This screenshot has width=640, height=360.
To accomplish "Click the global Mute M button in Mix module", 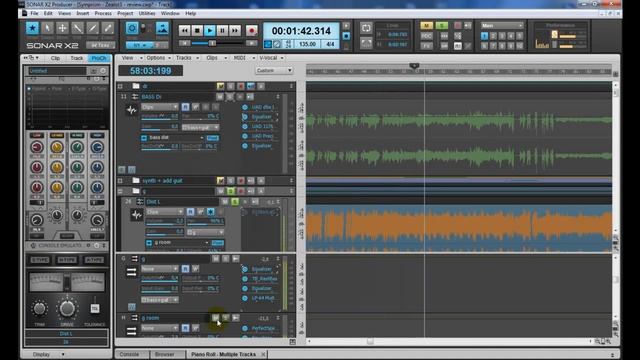I will 427,26.
